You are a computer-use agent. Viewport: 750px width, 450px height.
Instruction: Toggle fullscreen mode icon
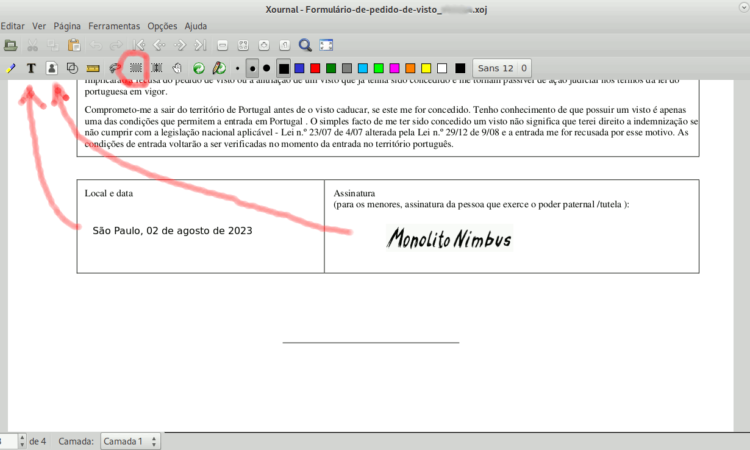click(326, 45)
